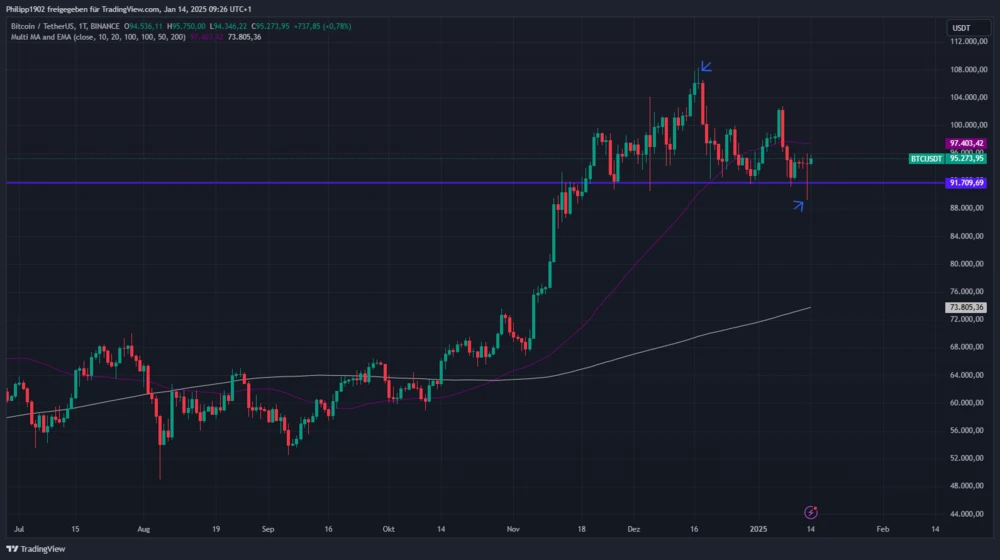This screenshot has height=560, width=1000.
Task: Click the 108.000,00 price axis label
Action: [x=968, y=70]
